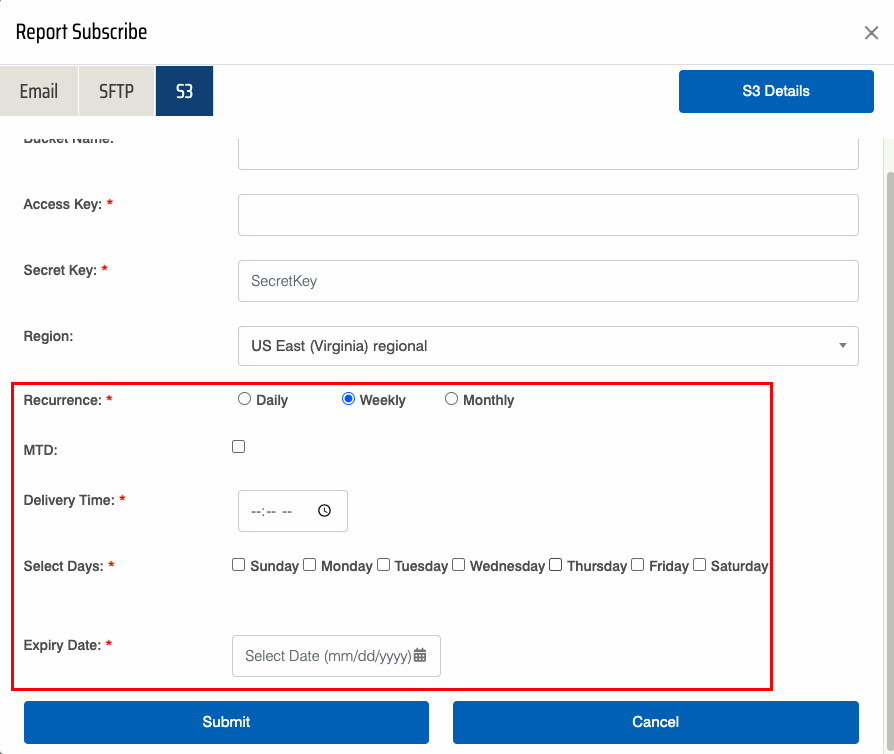Choose Monthly recurrence
This screenshot has height=754, width=894.
pyautogui.click(x=451, y=399)
